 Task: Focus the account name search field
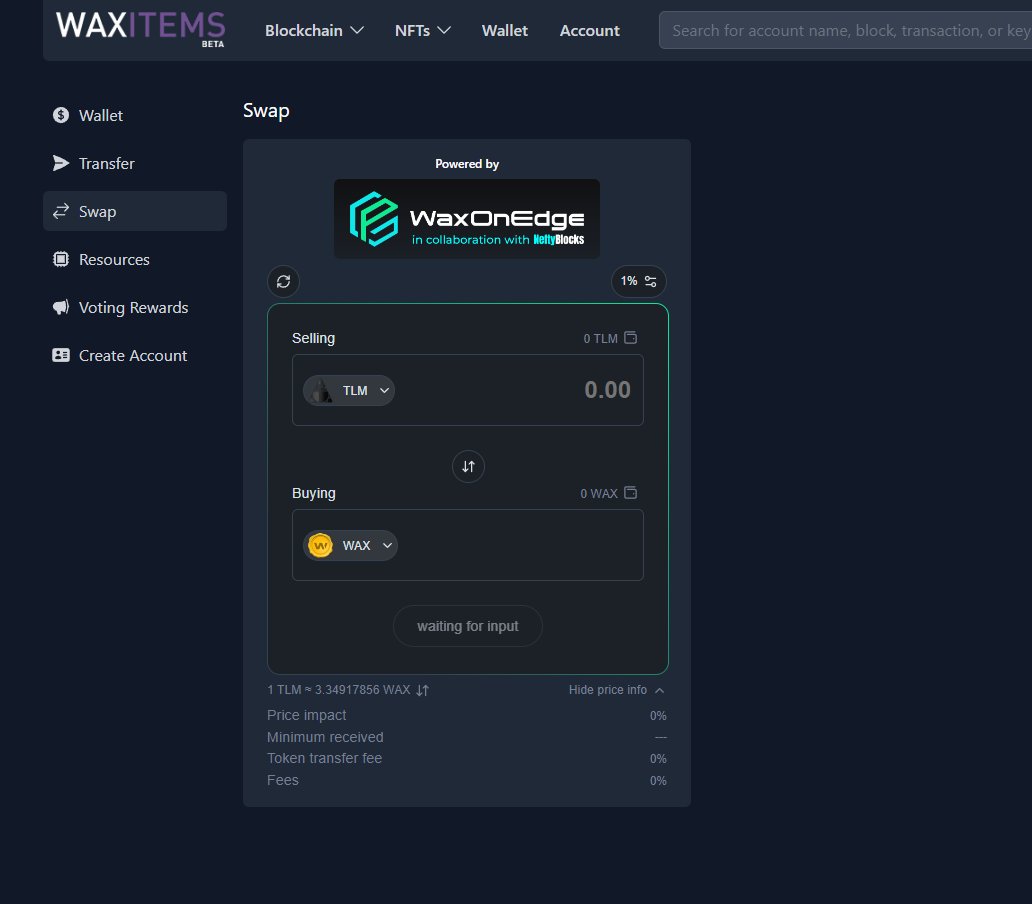845,30
